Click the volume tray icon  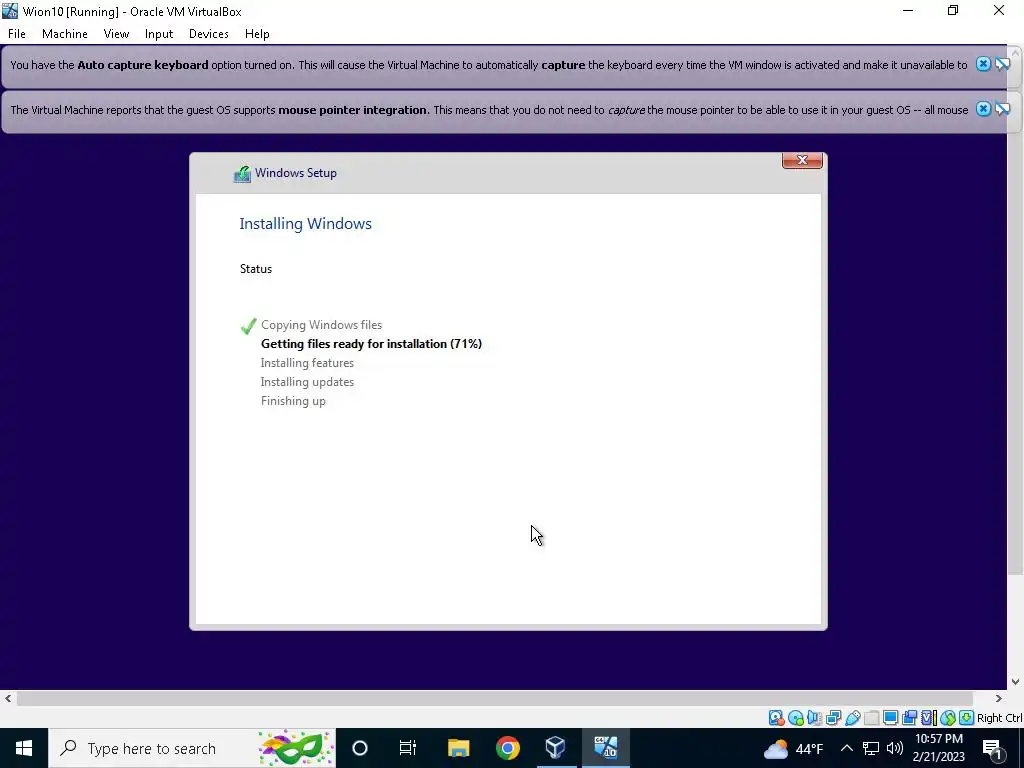[895, 748]
